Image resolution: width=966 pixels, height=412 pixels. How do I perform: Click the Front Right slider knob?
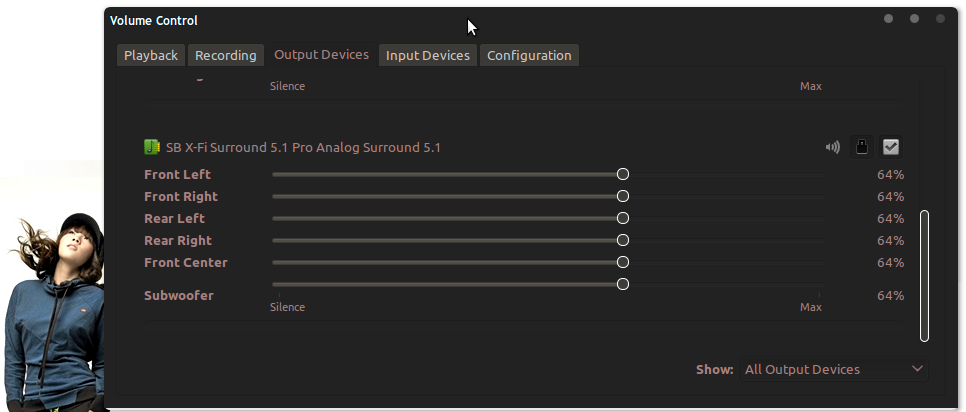(623, 196)
